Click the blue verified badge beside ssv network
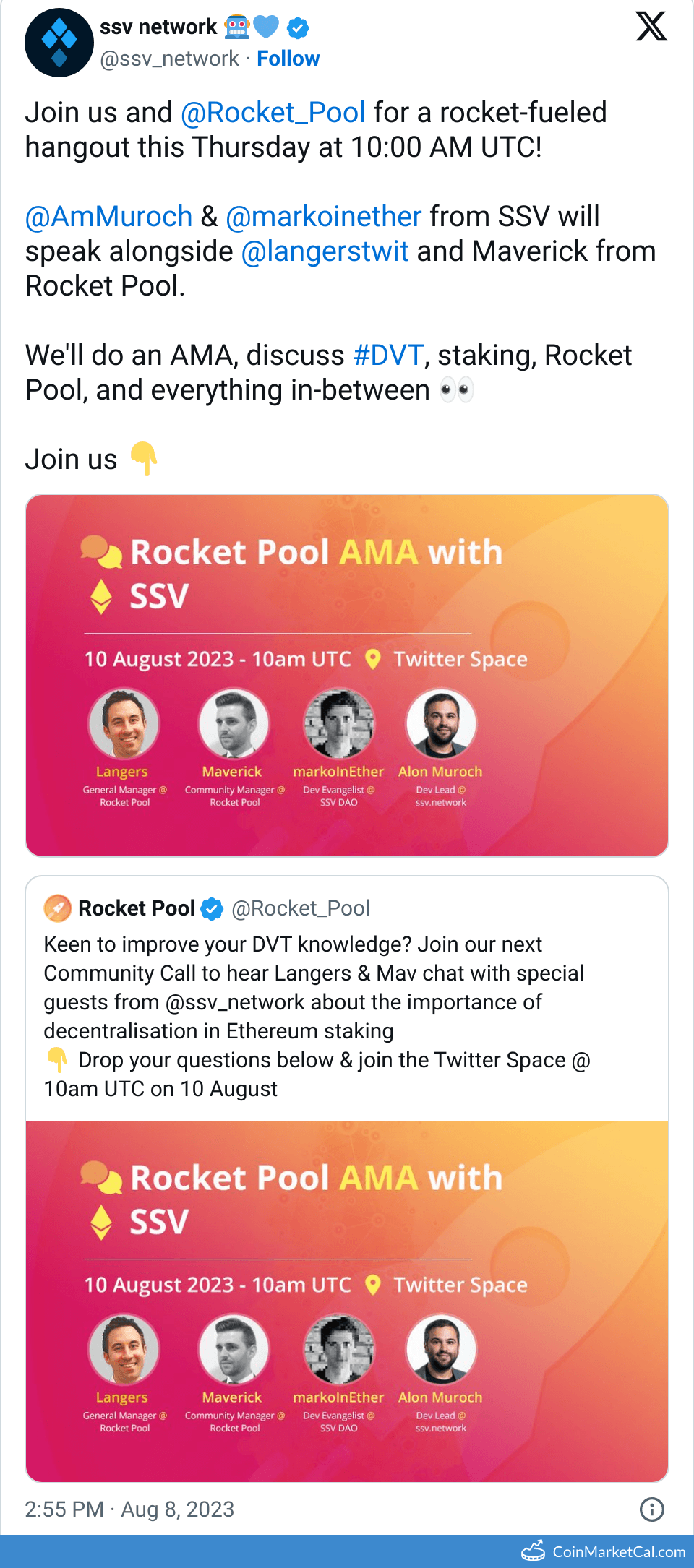The image size is (694, 1568). coord(298,28)
